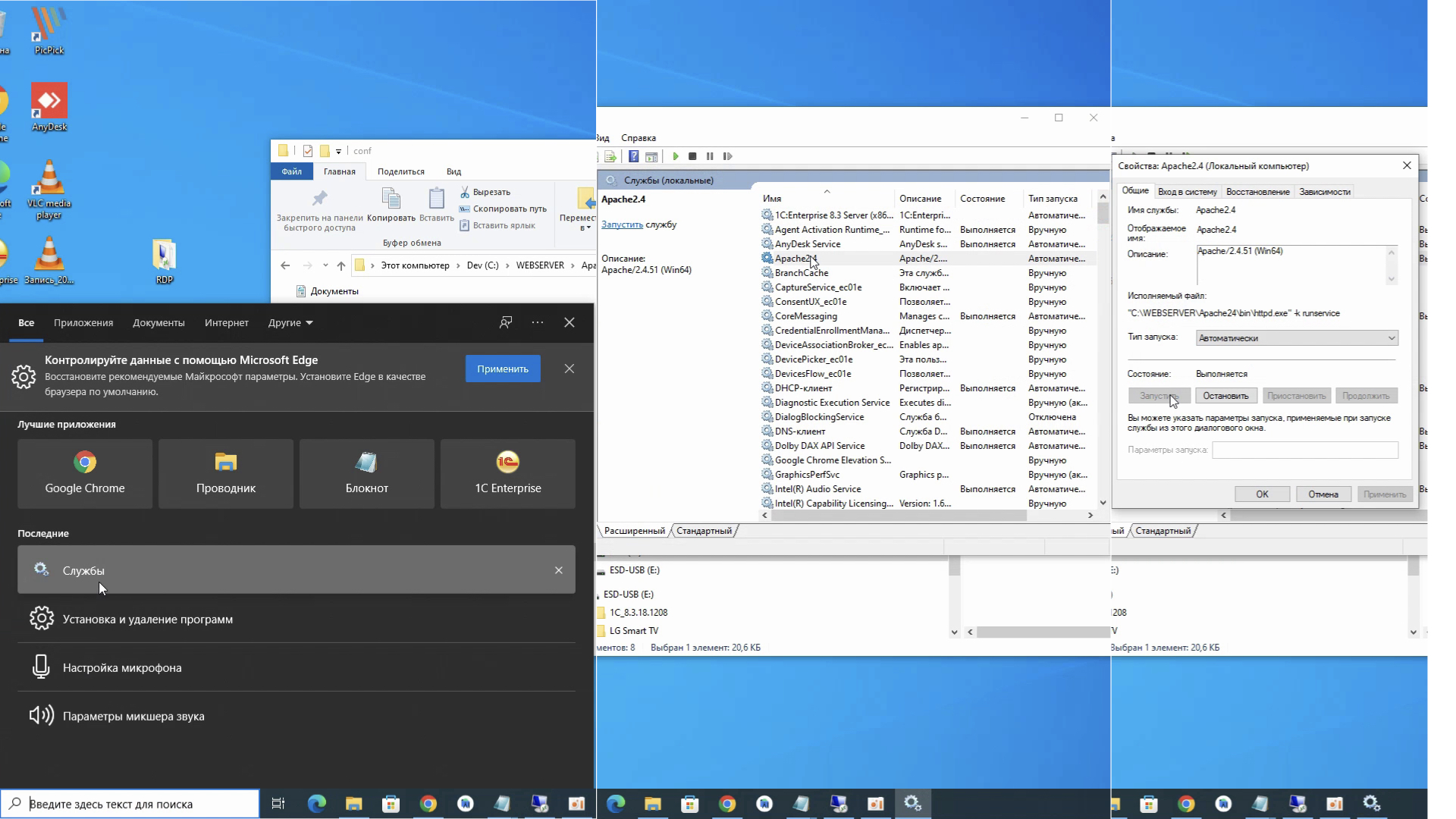Click the startup parameters input field
The width and height of the screenshot is (1456, 819).
click(x=1305, y=450)
